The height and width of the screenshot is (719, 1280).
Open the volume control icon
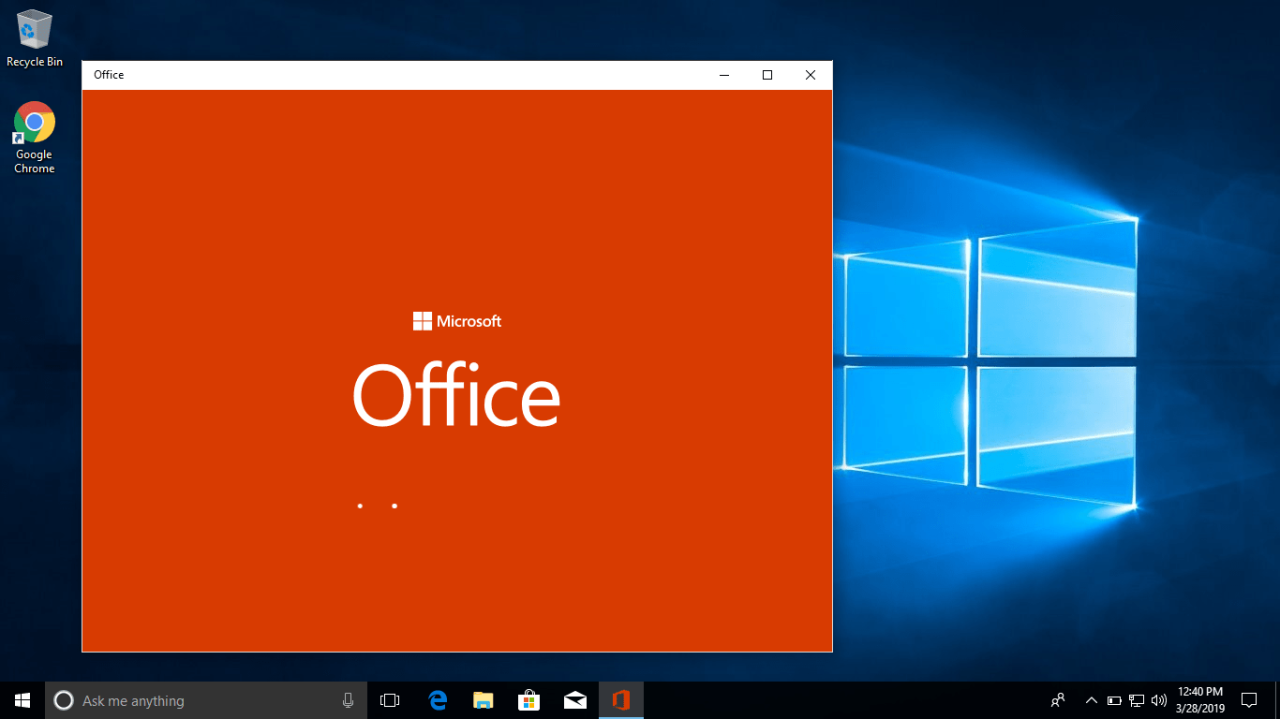point(1158,700)
